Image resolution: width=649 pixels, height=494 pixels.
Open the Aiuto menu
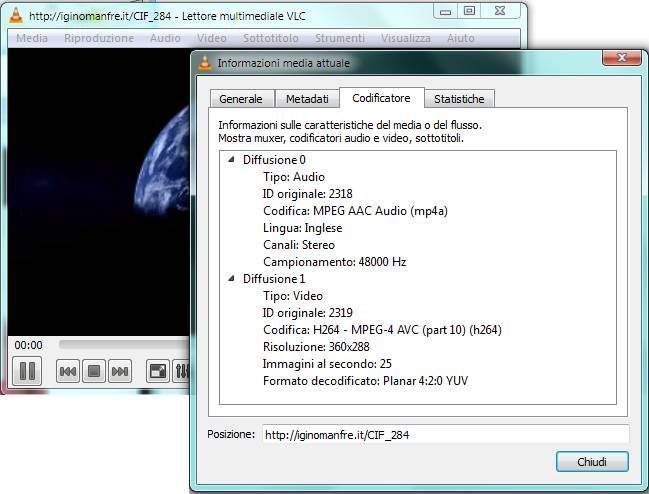(x=461, y=38)
